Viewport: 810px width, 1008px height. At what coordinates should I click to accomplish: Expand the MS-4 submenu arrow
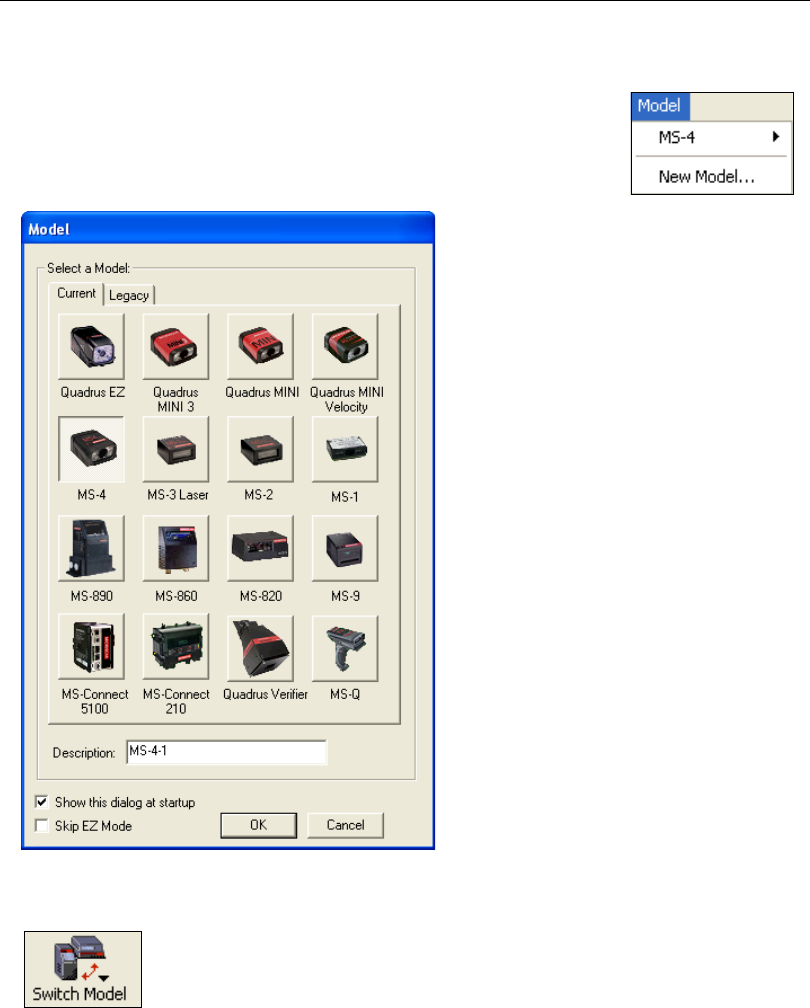776,137
